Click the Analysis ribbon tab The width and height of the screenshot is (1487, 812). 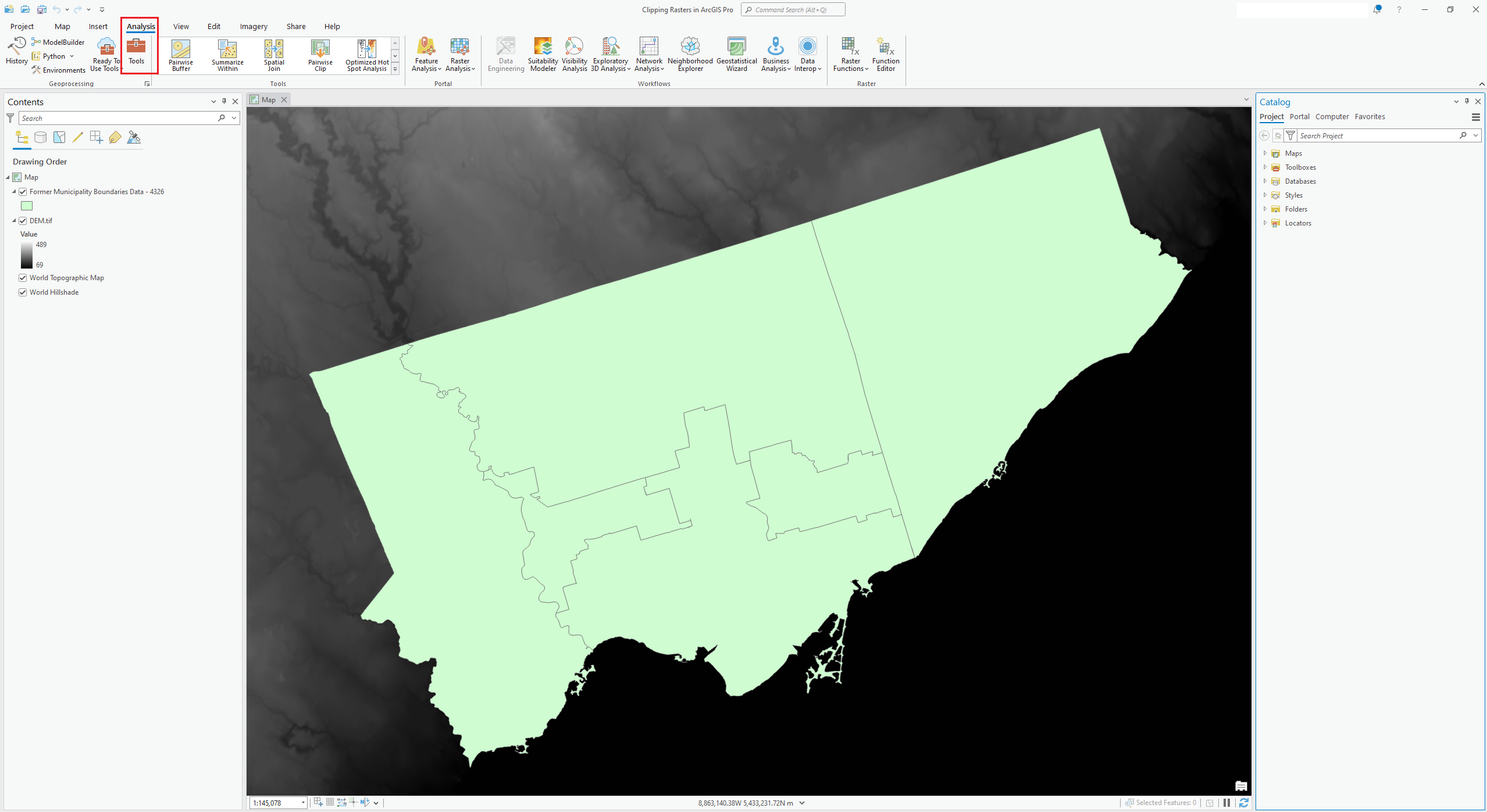(139, 26)
